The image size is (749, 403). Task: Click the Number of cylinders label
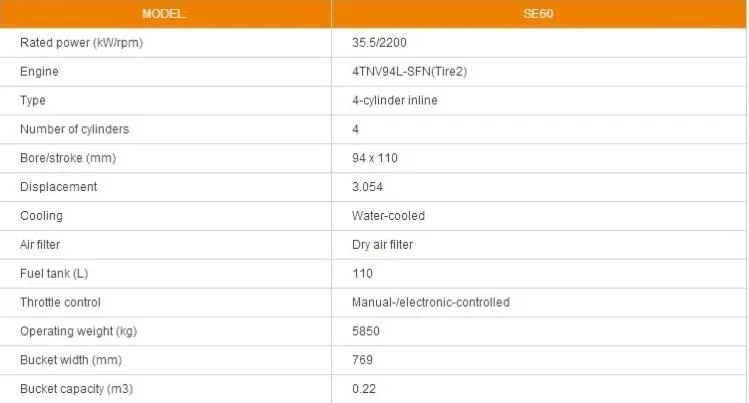[75, 129]
